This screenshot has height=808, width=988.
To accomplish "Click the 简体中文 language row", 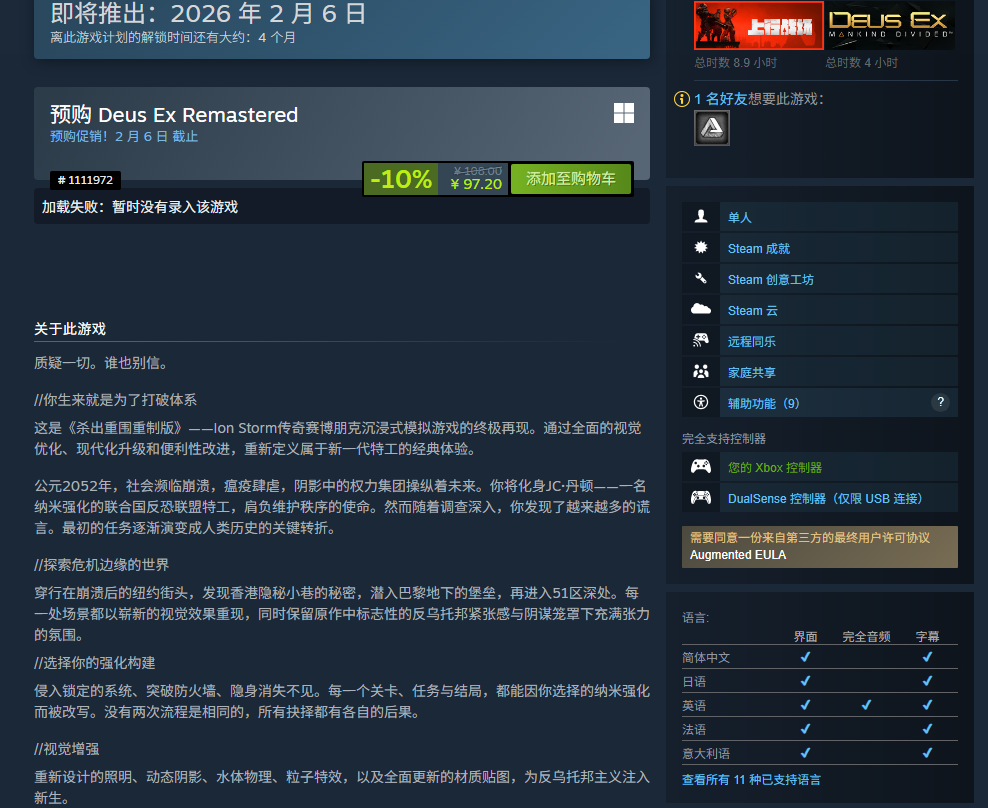I will click(820, 657).
